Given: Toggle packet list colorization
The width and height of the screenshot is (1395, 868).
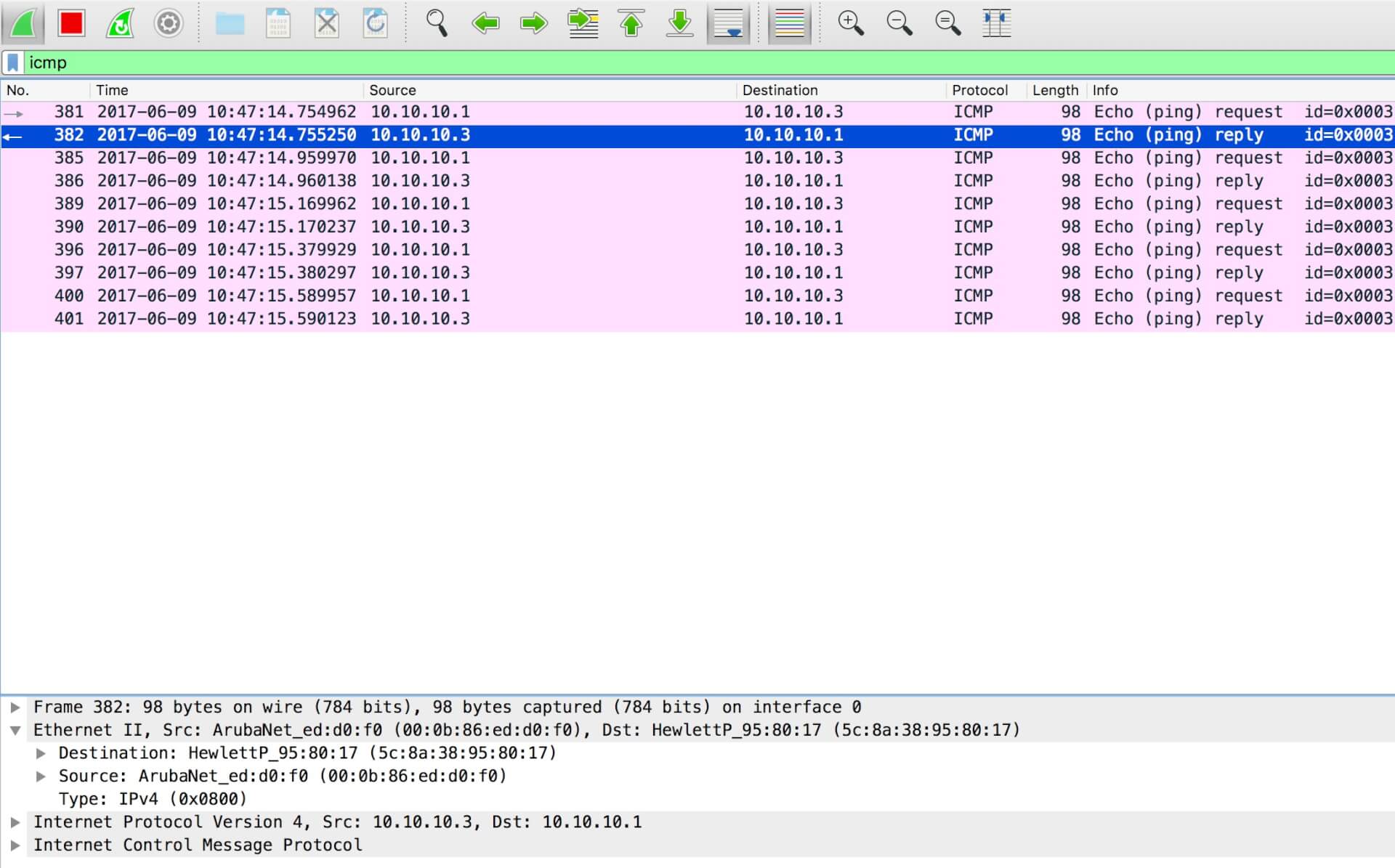Looking at the screenshot, I should coord(789,23).
